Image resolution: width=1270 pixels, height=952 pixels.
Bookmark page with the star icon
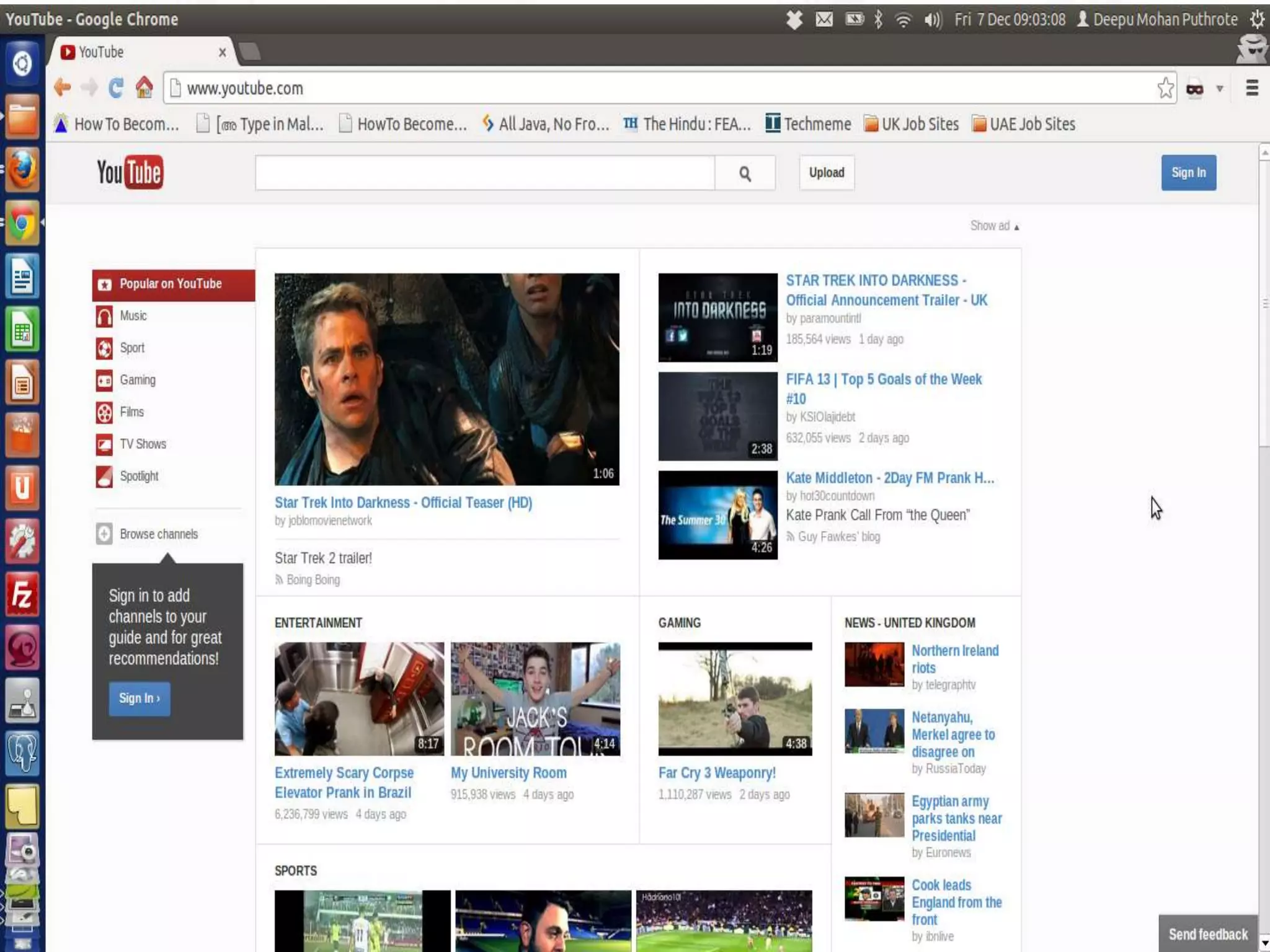pos(1165,88)
